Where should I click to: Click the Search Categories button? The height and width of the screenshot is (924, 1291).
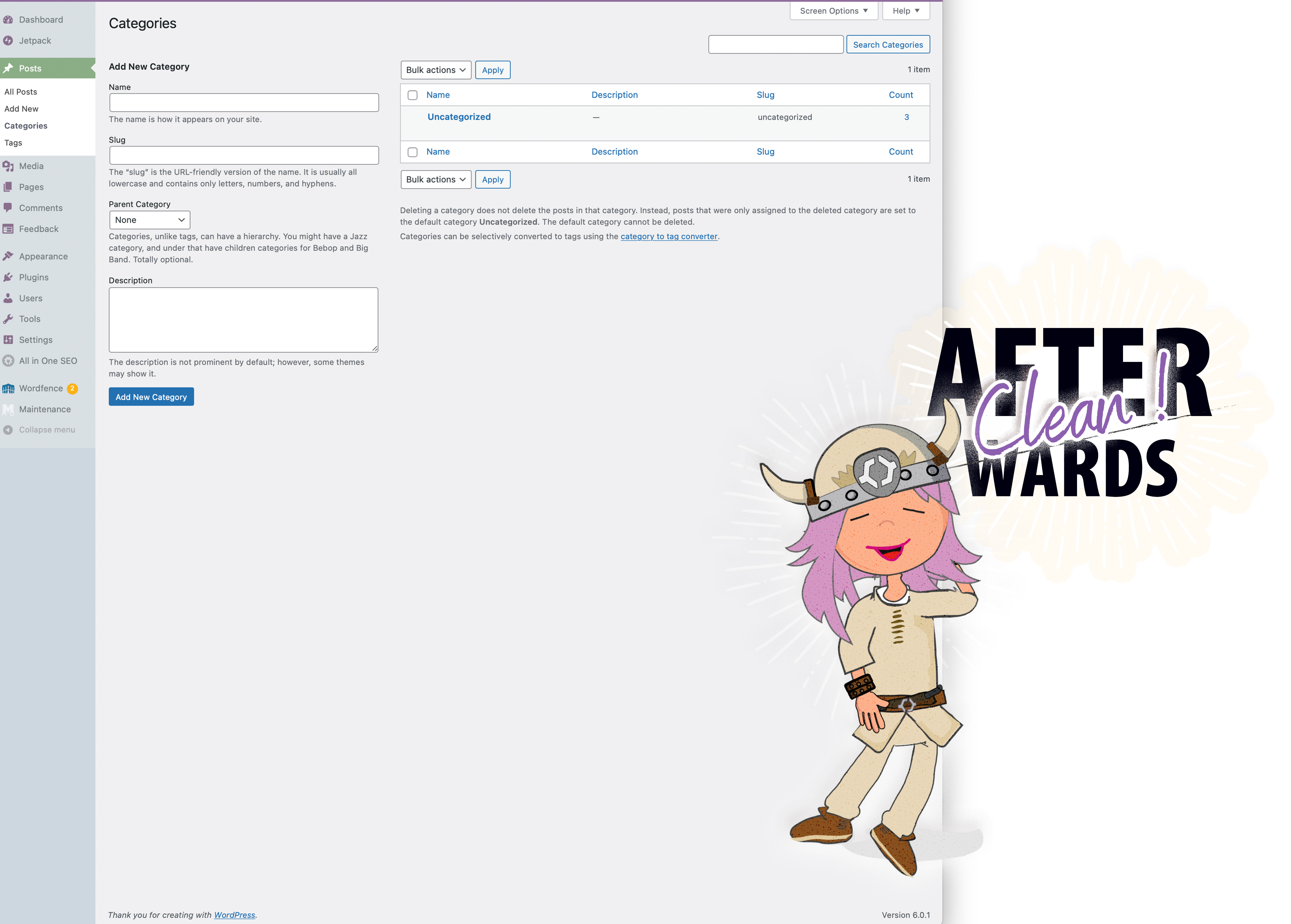(888, 44)
